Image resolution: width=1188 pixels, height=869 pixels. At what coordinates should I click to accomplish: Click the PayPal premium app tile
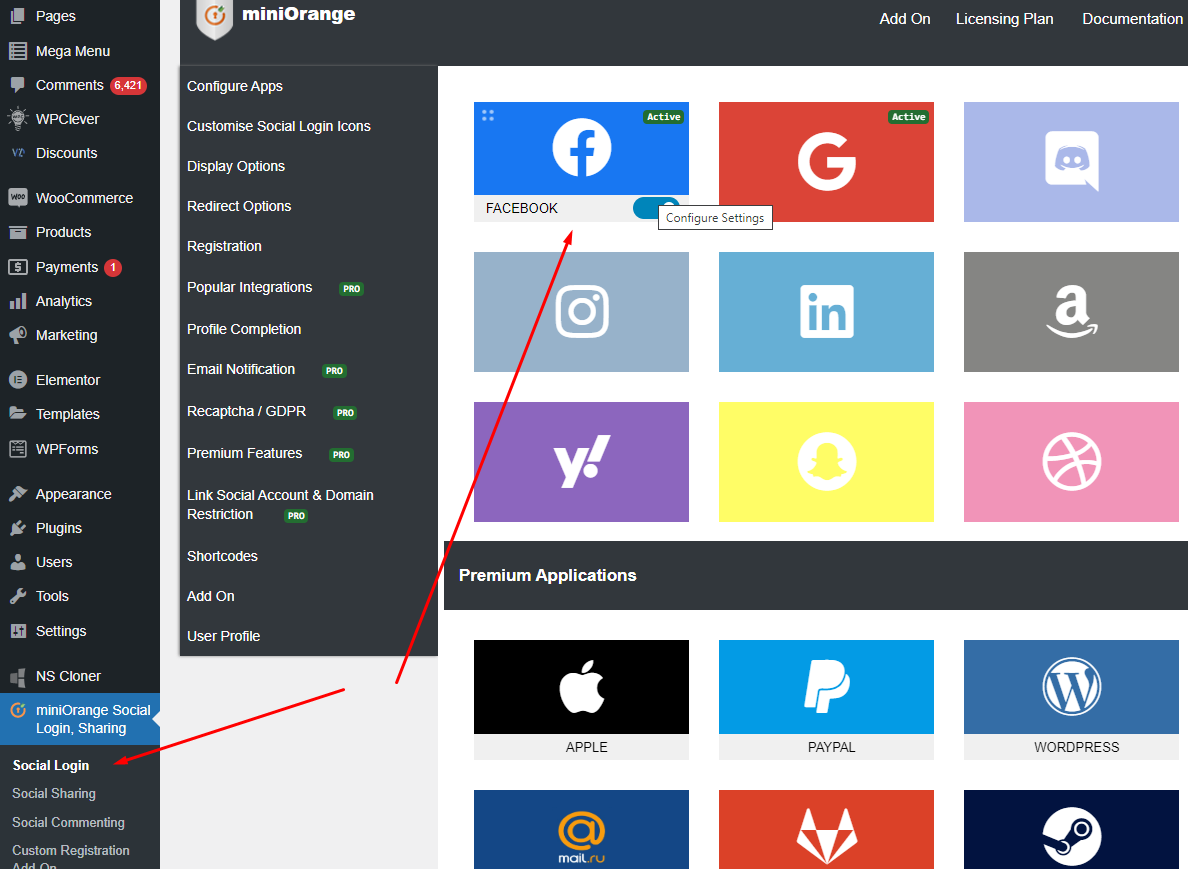point(826,699)
